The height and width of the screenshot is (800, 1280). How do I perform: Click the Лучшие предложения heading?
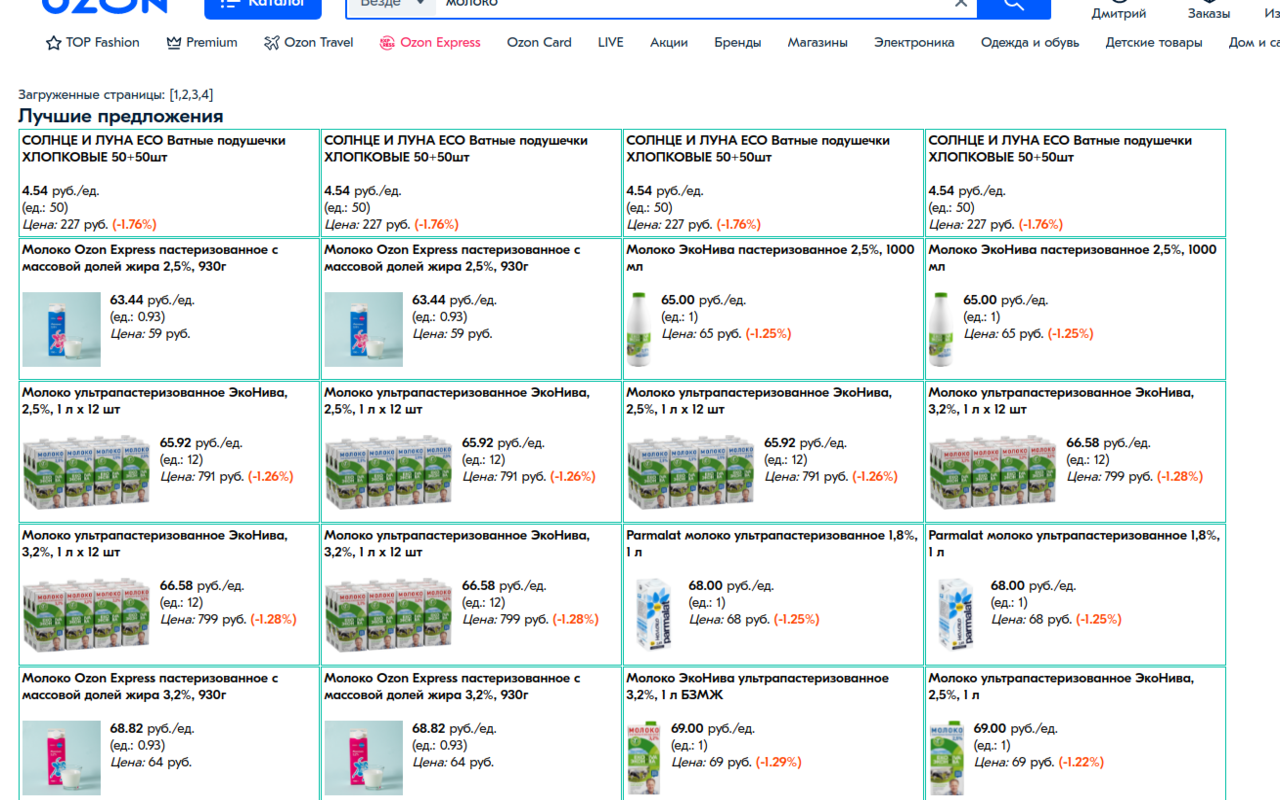tap(121, 116)
